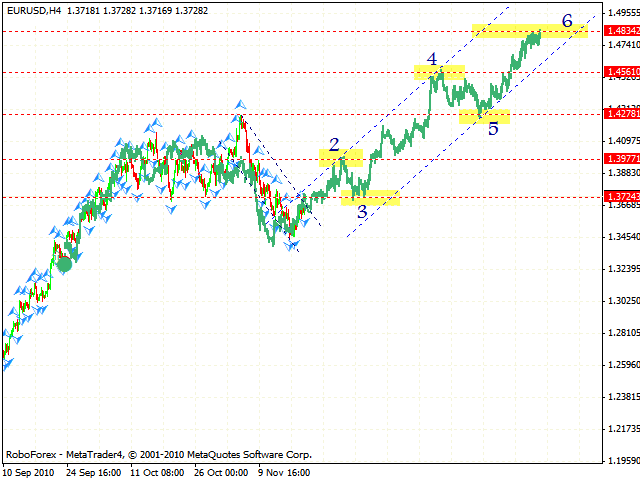
Task: Click the 1.4278 red price level tag
Action: 621,115
